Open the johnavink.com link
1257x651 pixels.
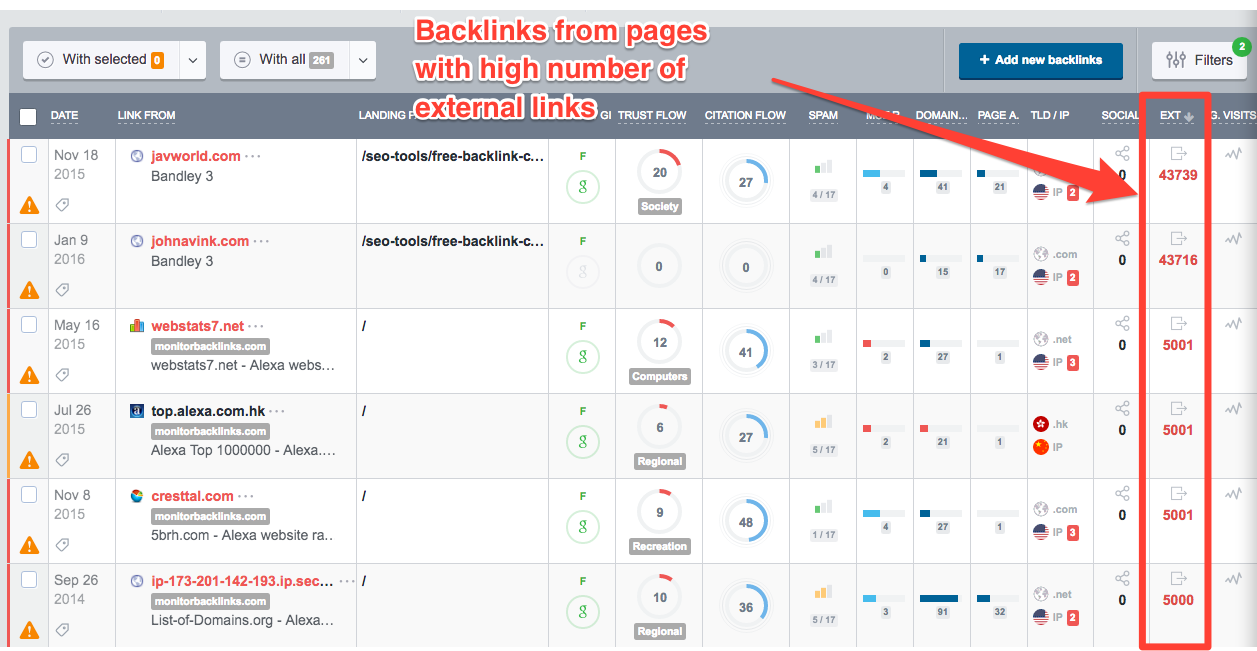coord(200,241)
